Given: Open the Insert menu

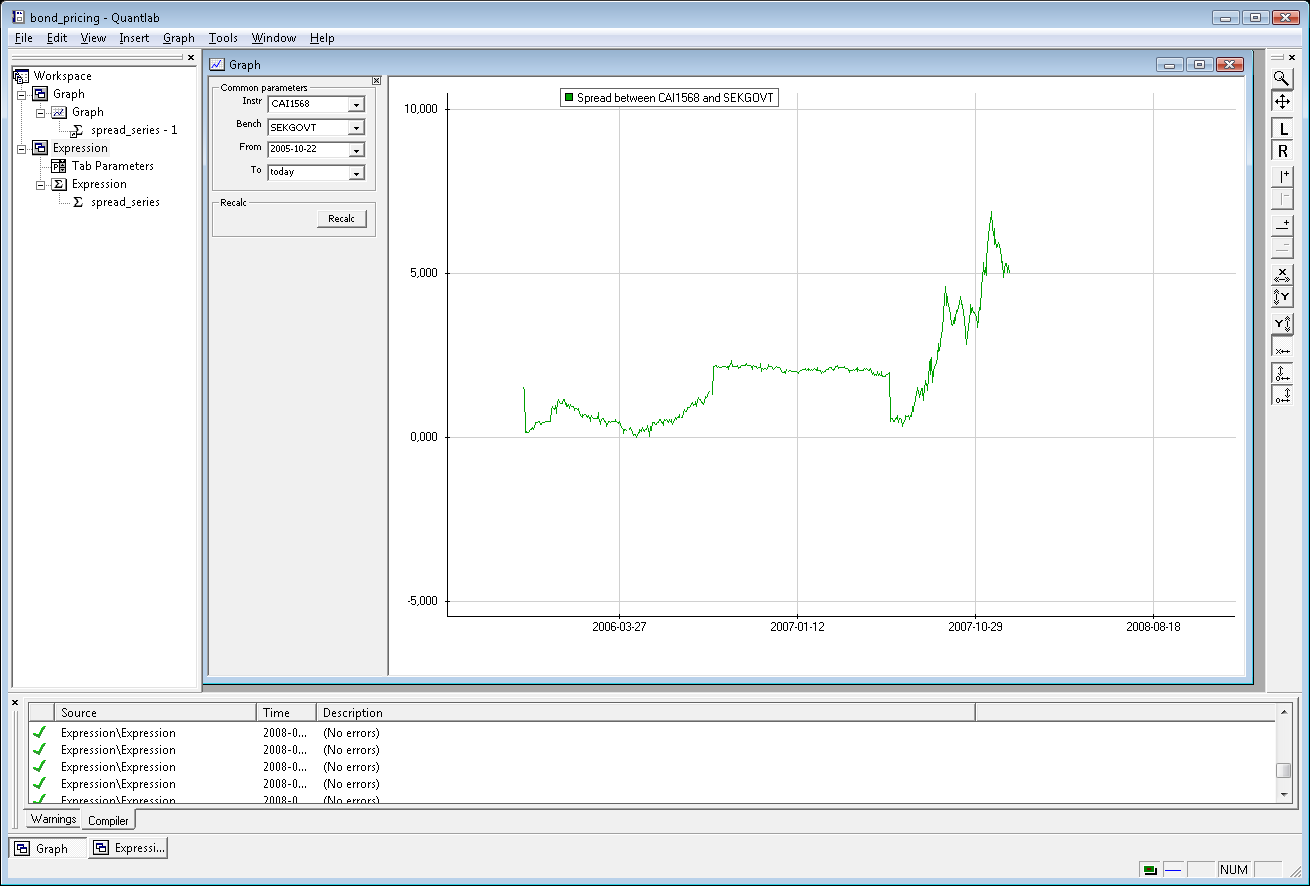Looking at the screenshot, I should 134,38.
